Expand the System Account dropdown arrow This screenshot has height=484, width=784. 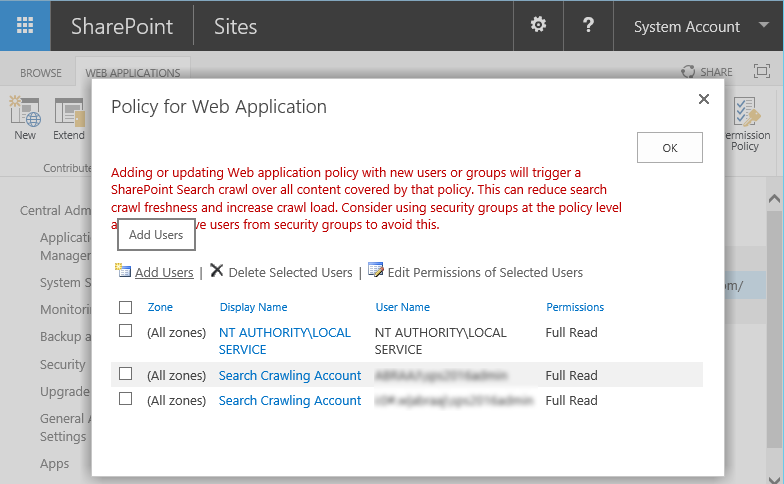pos(764,24)
